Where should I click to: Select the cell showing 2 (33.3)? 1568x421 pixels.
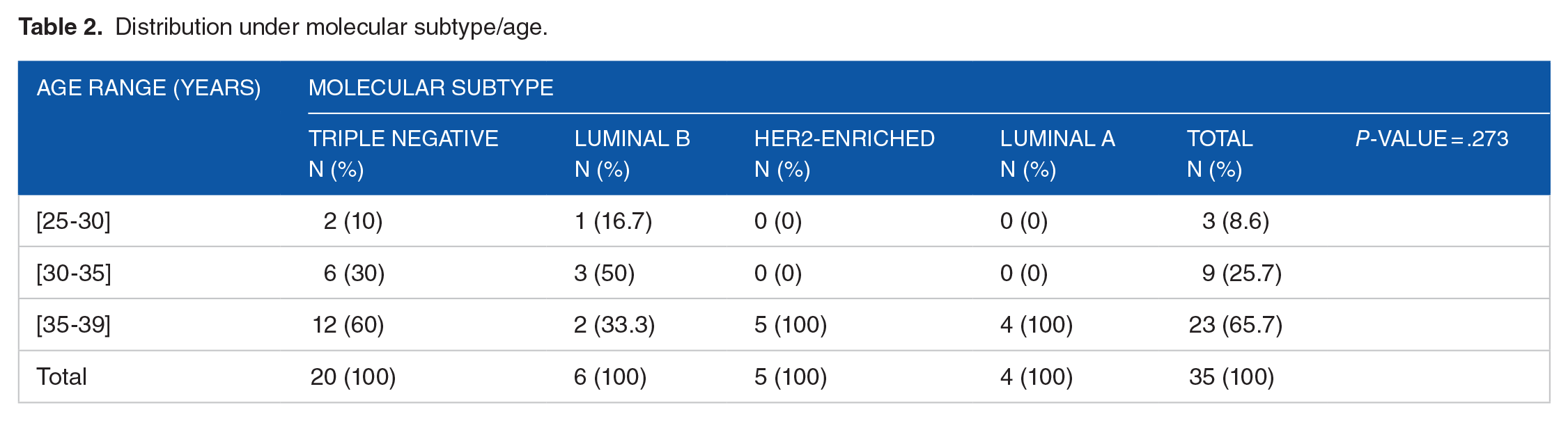click(614, 324)
